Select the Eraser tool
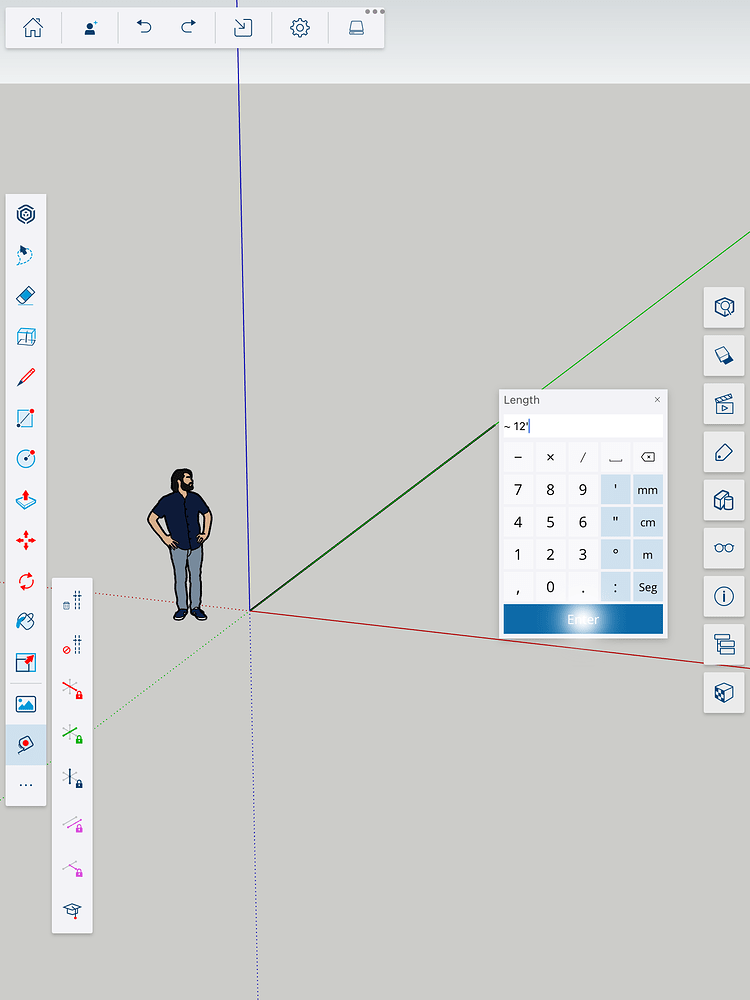Image resolution: width=750 pixels, height=1000 pixels. click(26, 296)
